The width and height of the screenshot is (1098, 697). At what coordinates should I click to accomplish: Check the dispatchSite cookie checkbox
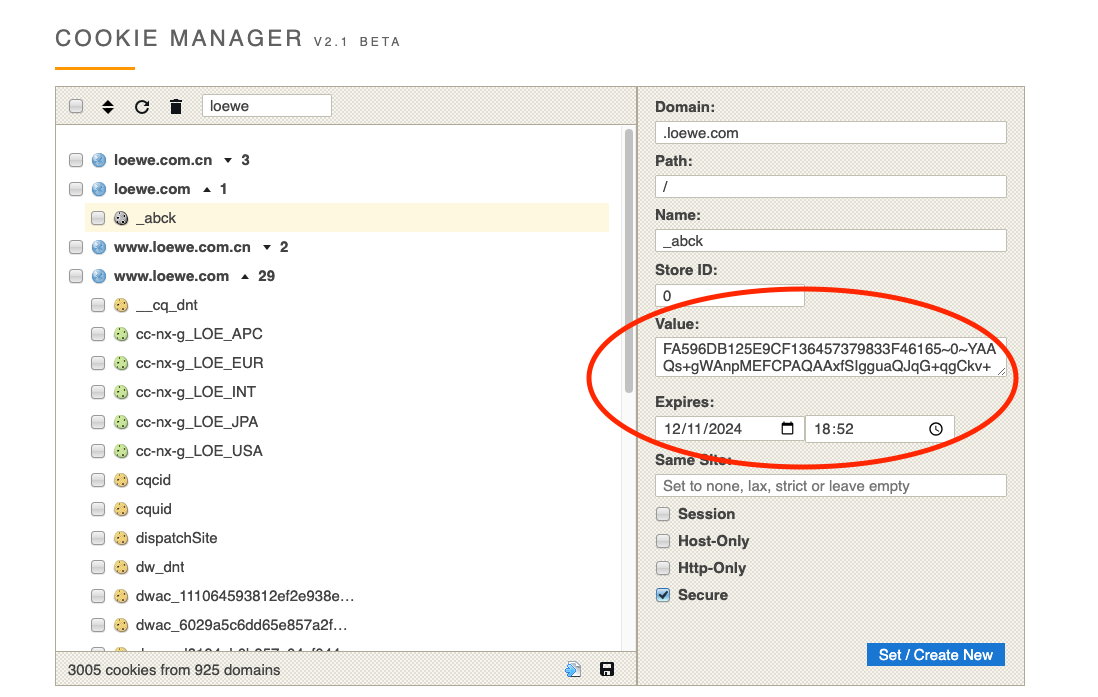point(98,538)
